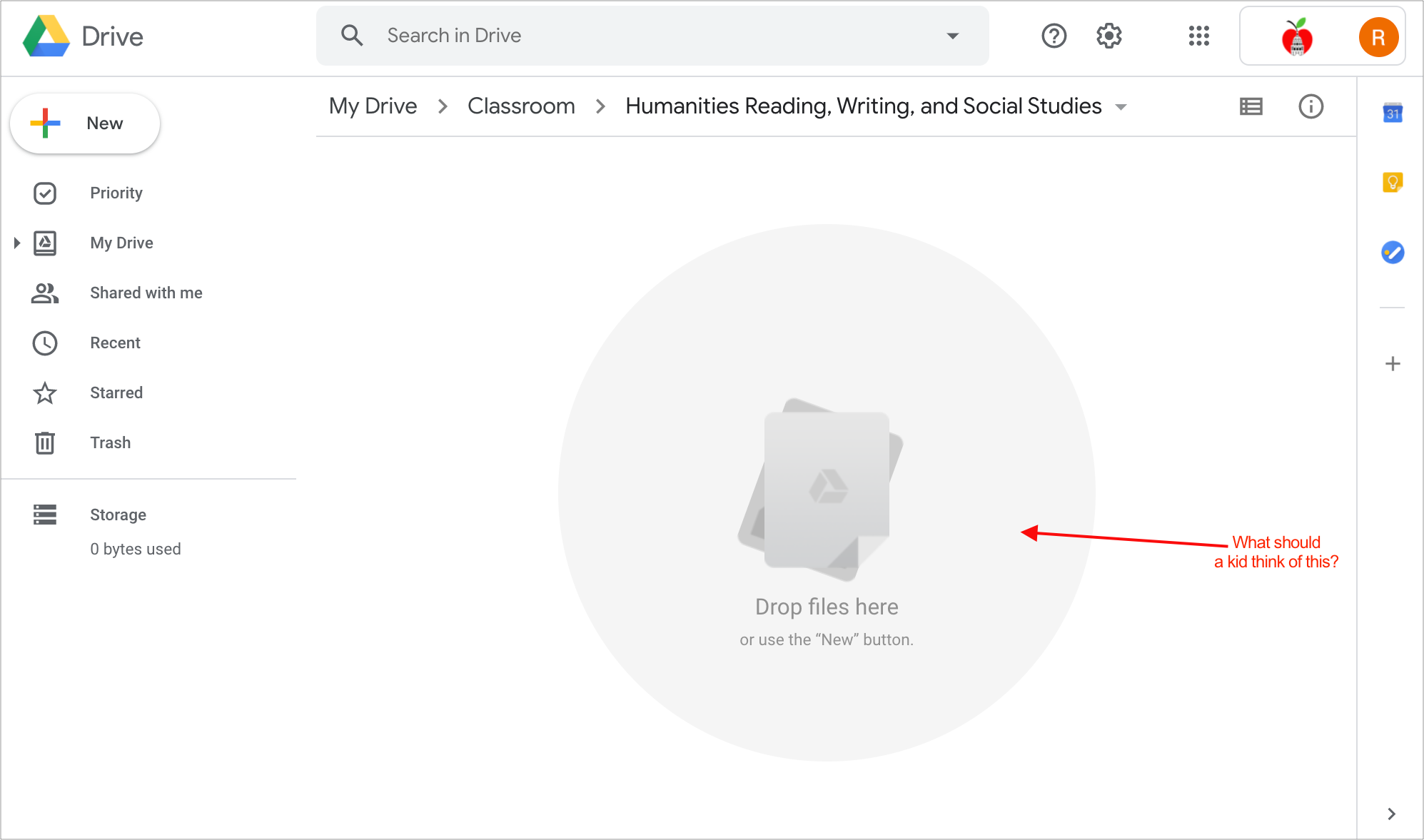Expand My Drive tree triangle

[x=17, y=243]
